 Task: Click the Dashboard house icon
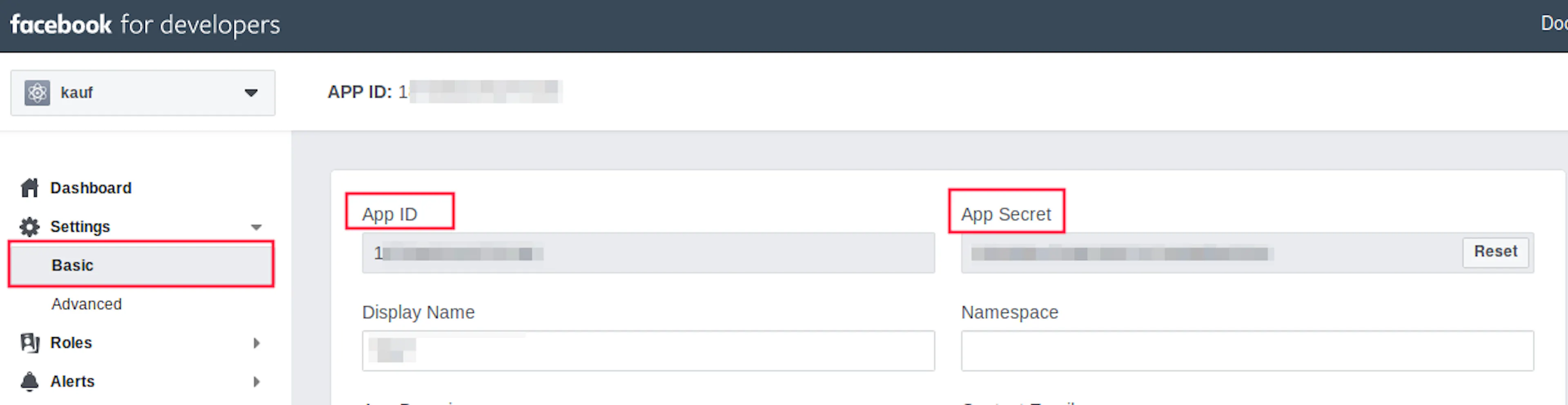click(x=29, y=188)
